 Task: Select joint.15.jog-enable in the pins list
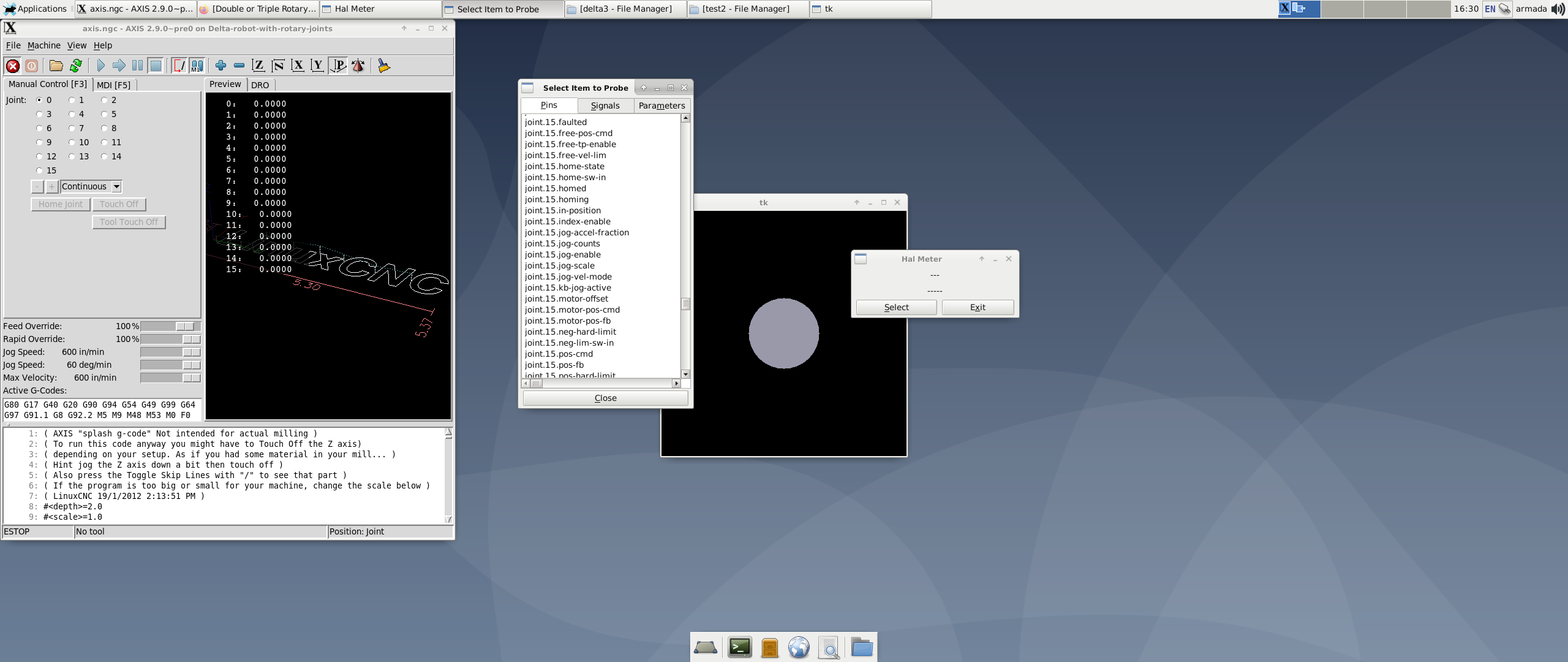point(562,254)
